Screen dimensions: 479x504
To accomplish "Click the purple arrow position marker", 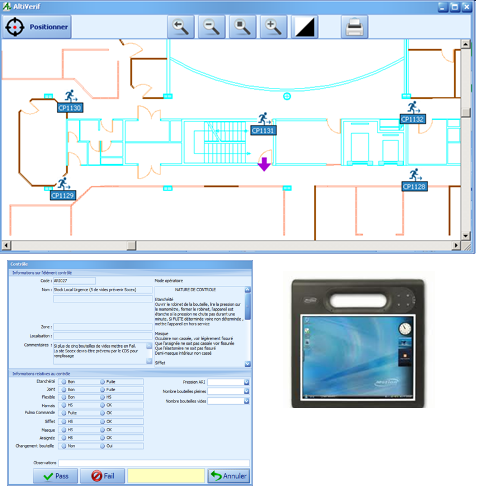I will pos(264,164).
